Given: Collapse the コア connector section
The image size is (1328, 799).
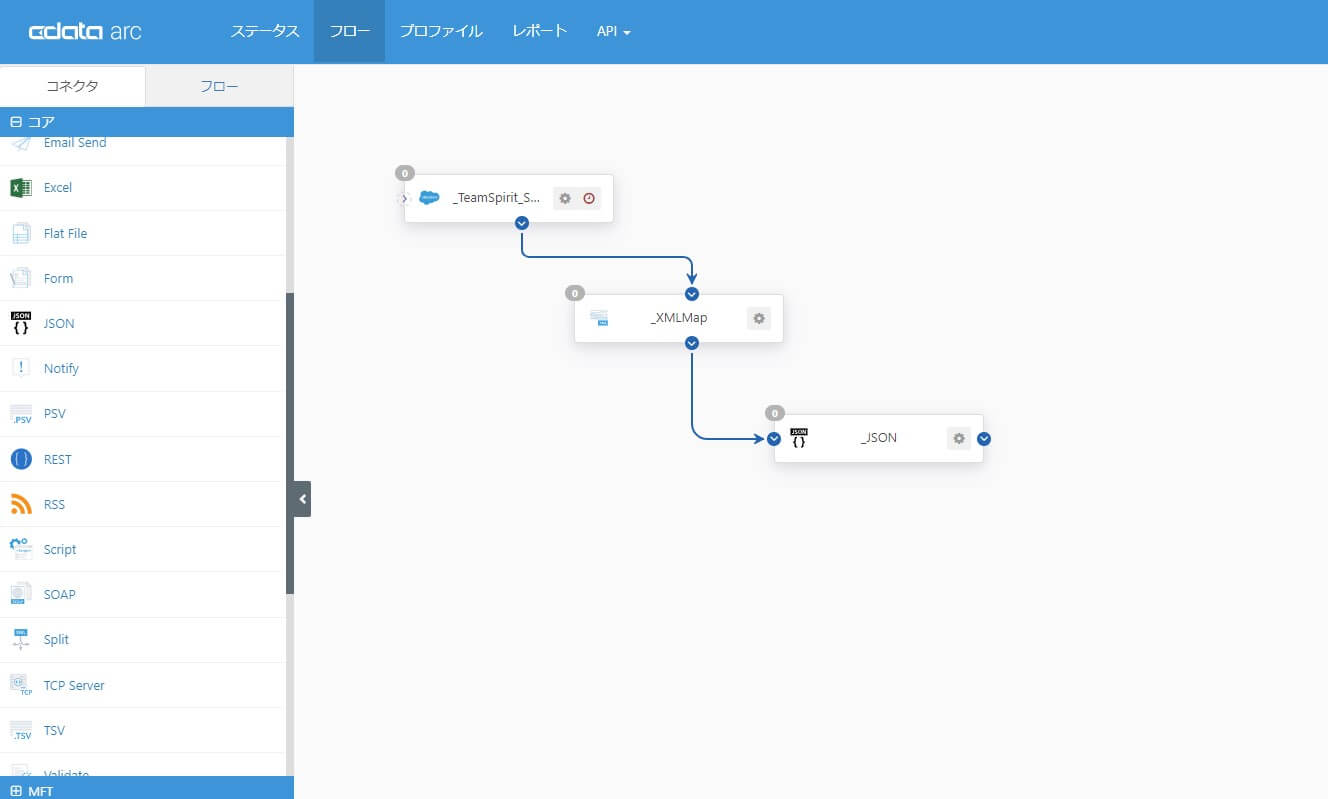Looking at the screenshot, I should click(x=16, y=122).
